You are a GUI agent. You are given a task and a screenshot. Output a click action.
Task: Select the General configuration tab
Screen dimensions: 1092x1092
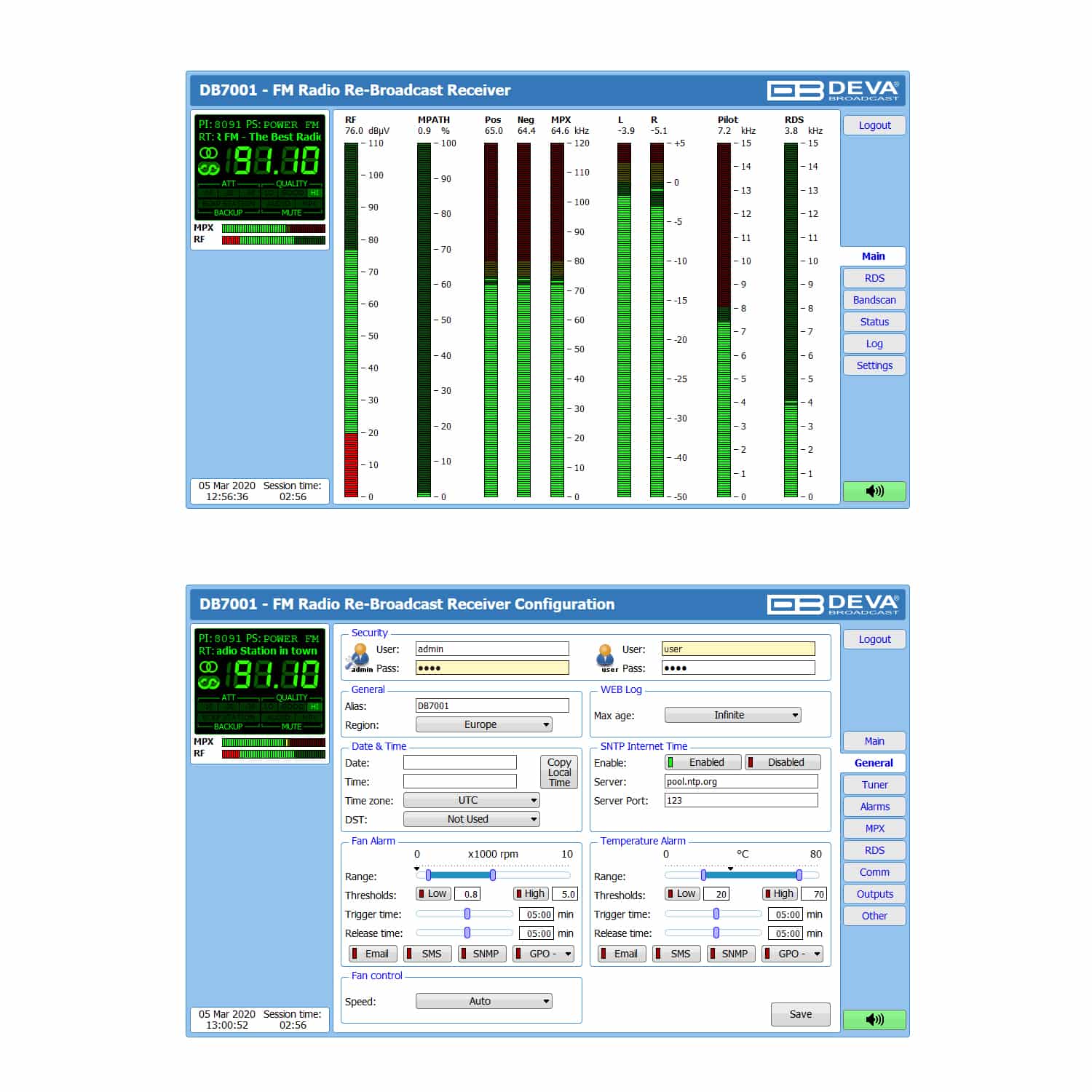[874, 763]
